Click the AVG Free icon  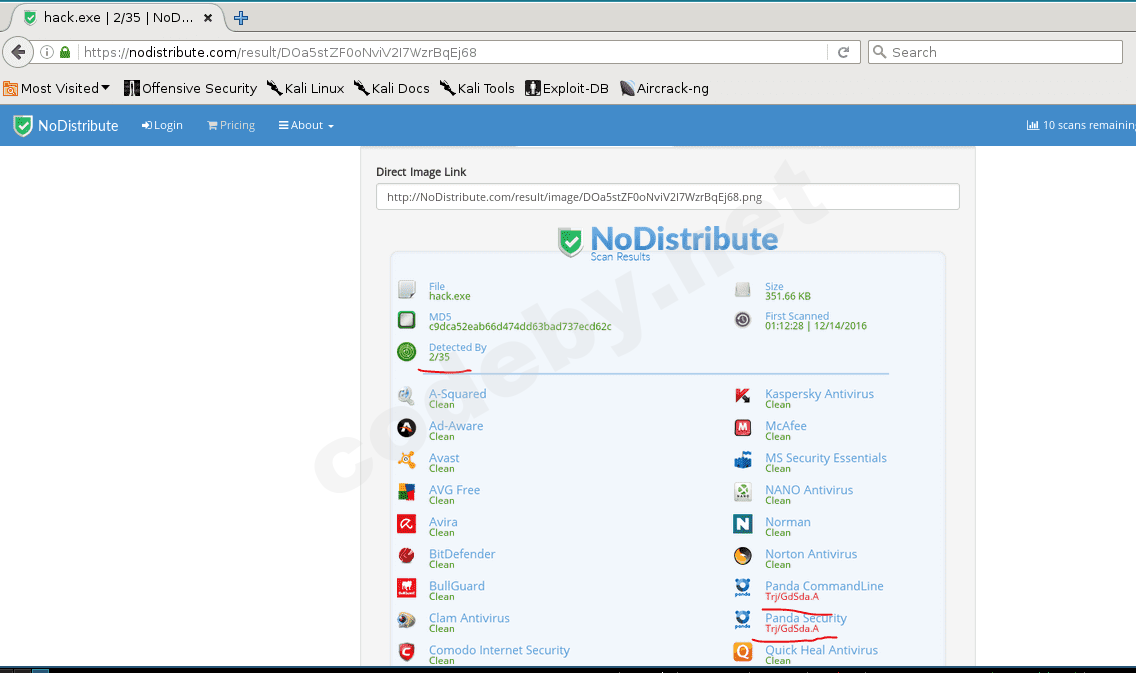(x=406, y=493)
